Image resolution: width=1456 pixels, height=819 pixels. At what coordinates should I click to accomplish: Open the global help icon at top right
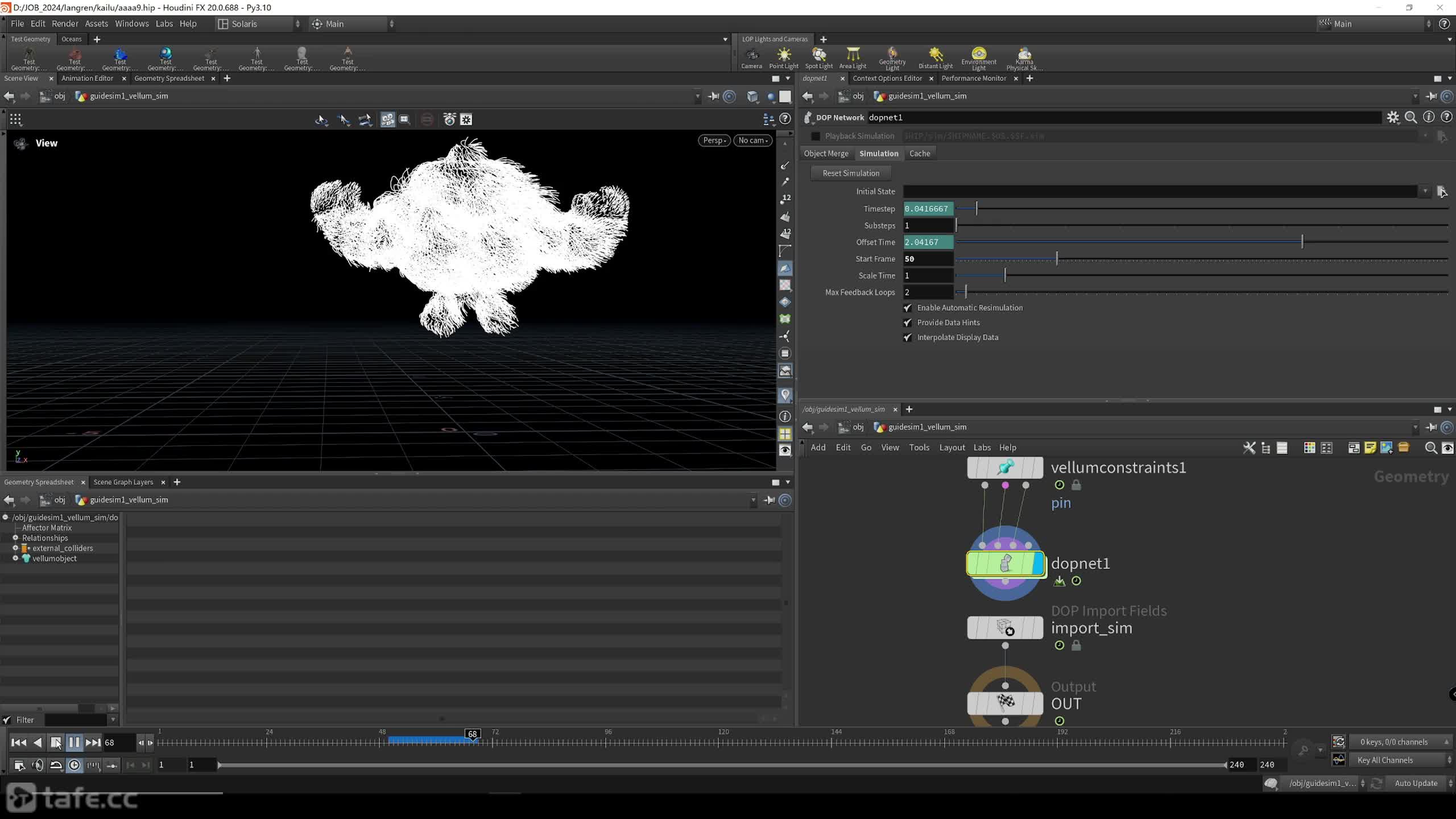[1444, 24]
